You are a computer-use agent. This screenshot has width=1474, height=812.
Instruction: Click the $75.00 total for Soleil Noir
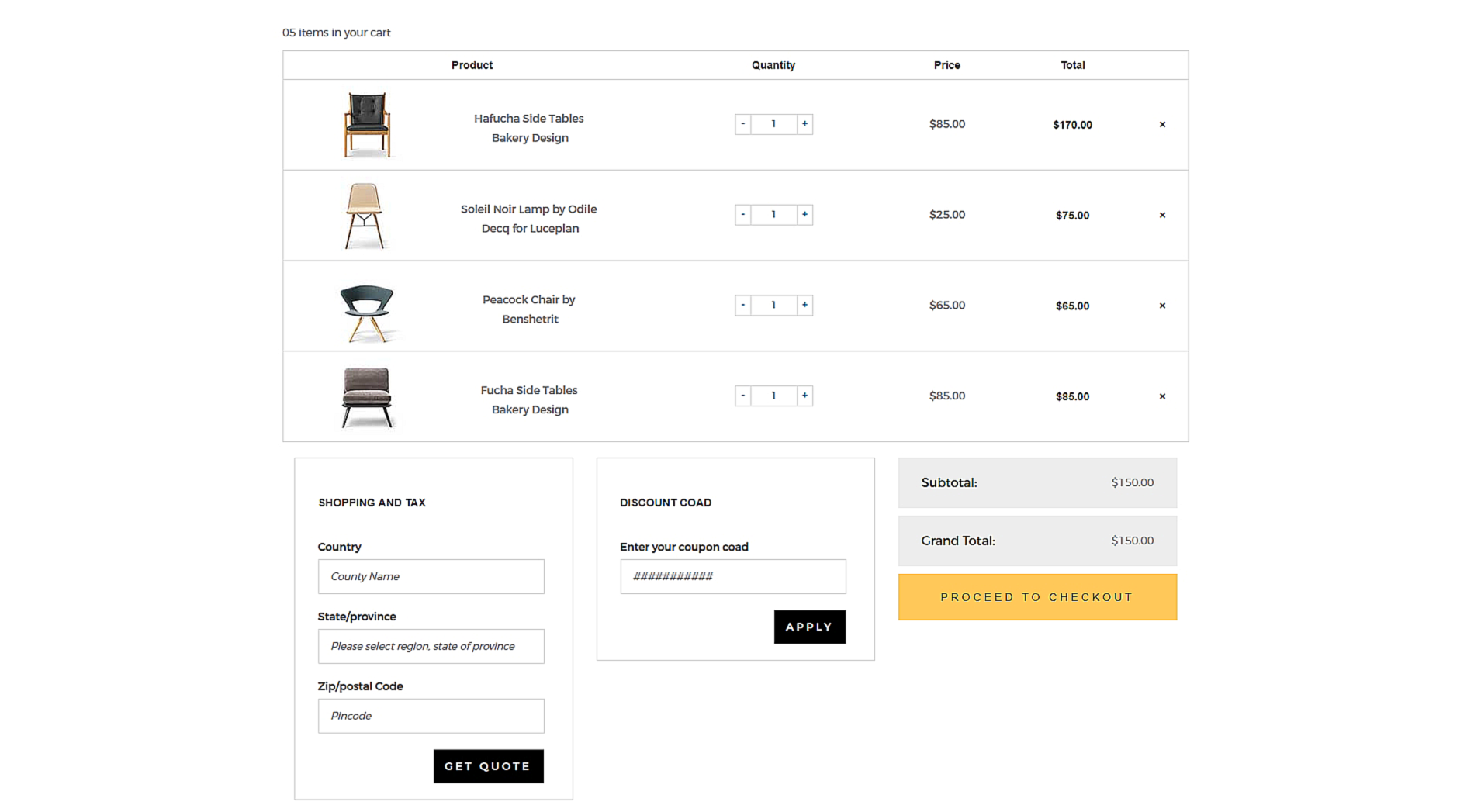point(1072,216)
